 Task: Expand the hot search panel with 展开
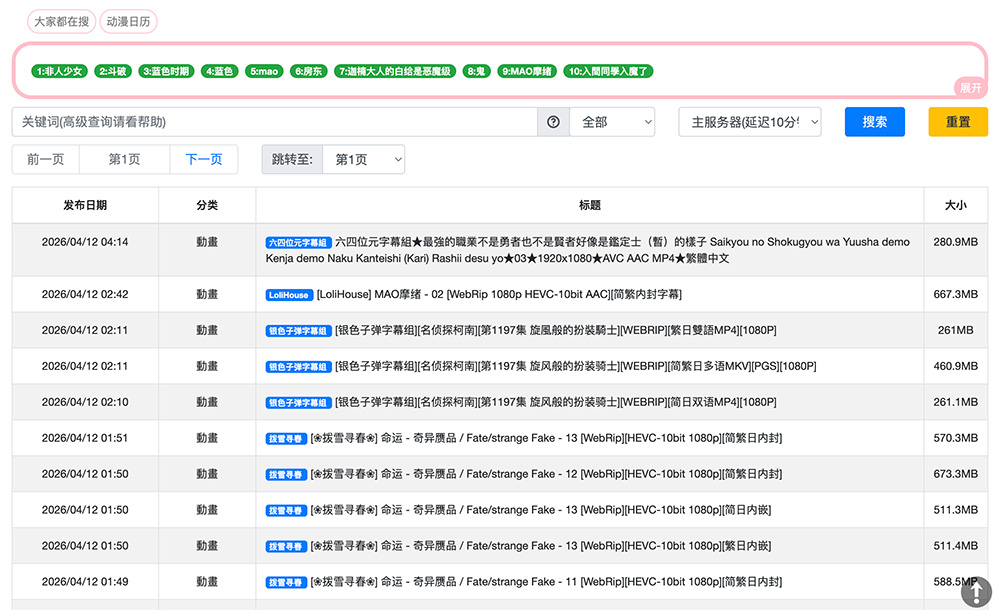pyautogui.click(x=970, y=88)
